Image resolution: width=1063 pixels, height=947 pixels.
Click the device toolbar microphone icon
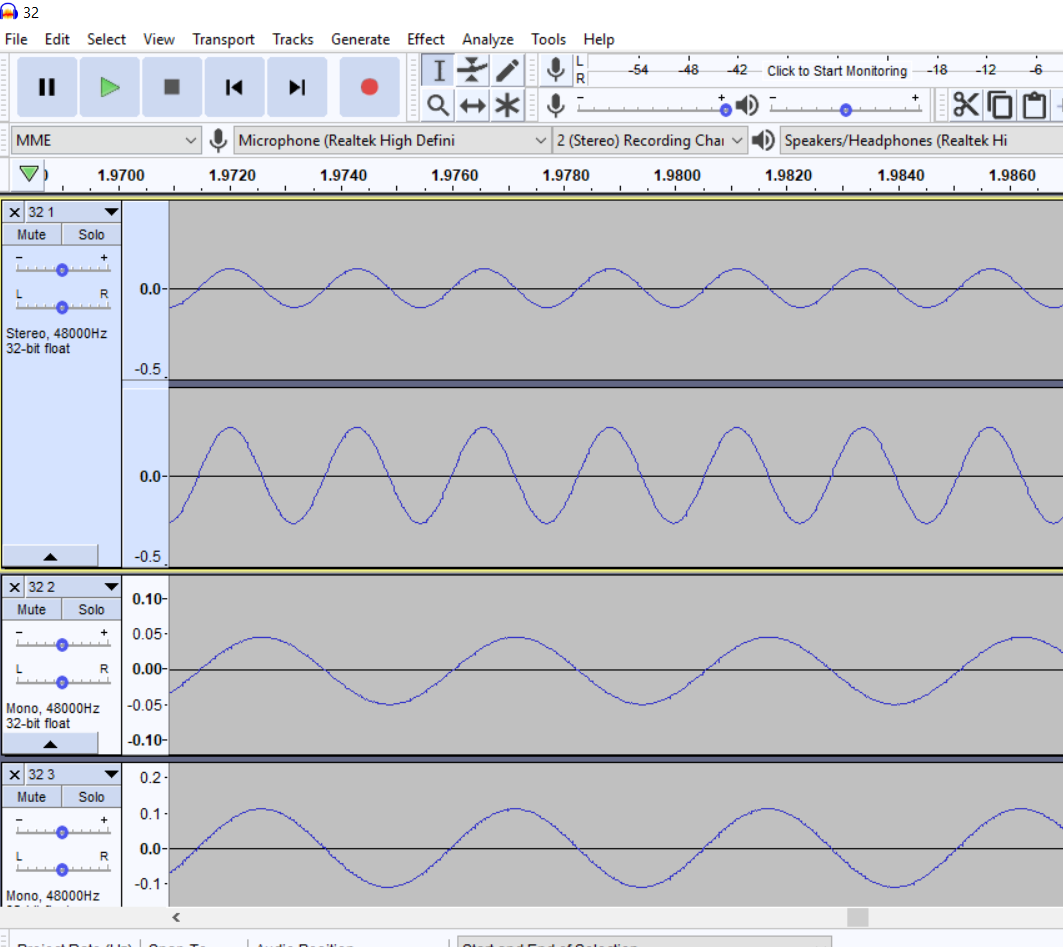(218, 140)
